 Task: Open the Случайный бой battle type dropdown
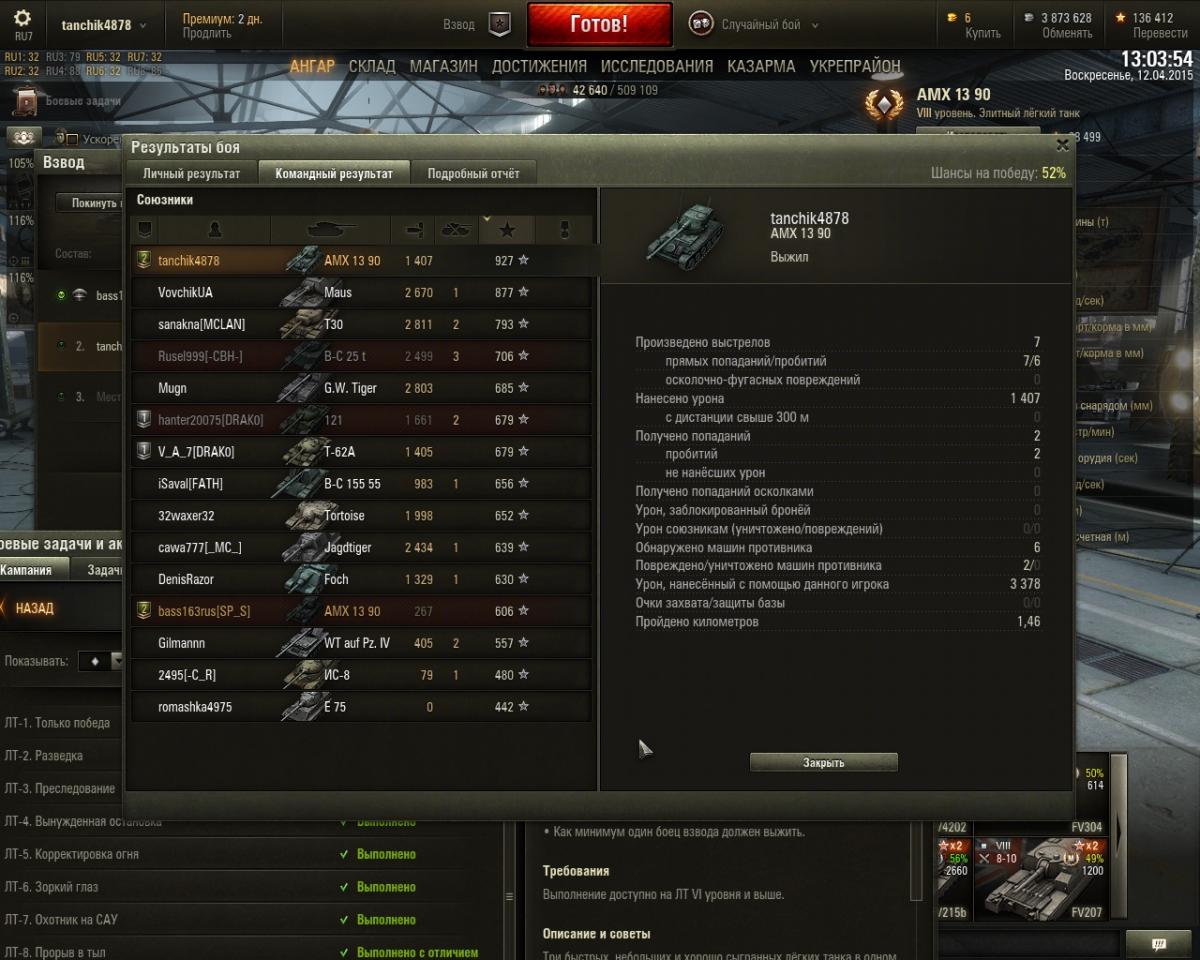(x=754, y=25)
